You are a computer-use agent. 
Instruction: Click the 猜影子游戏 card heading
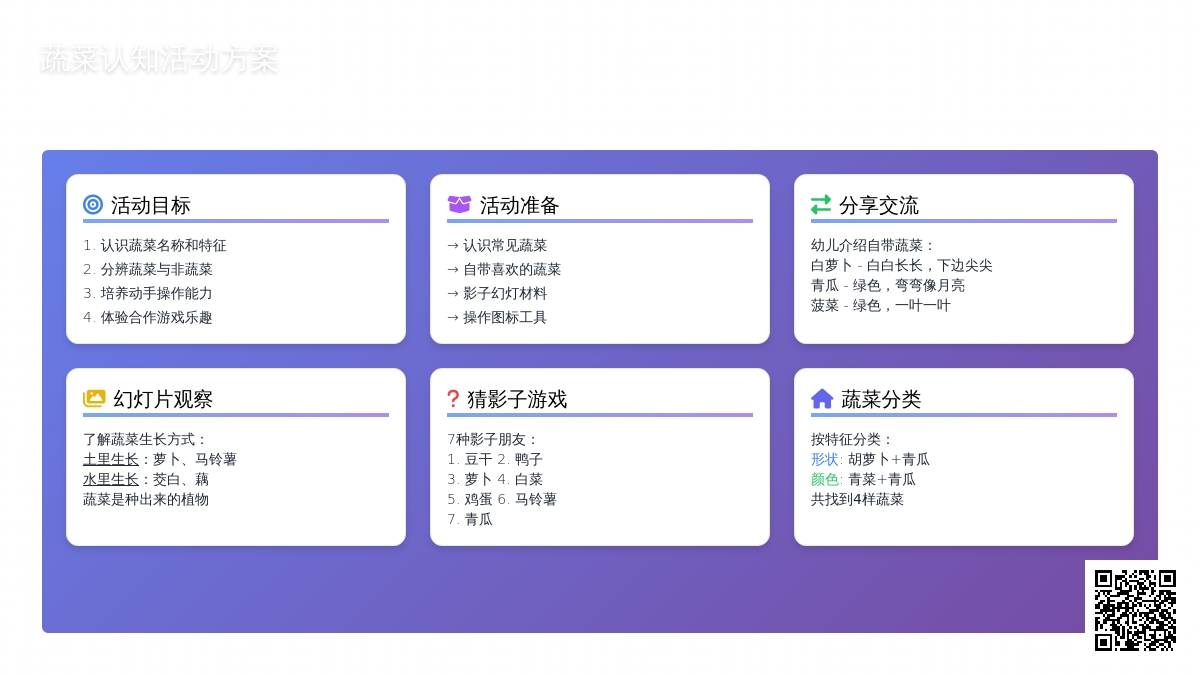[517, 399]
